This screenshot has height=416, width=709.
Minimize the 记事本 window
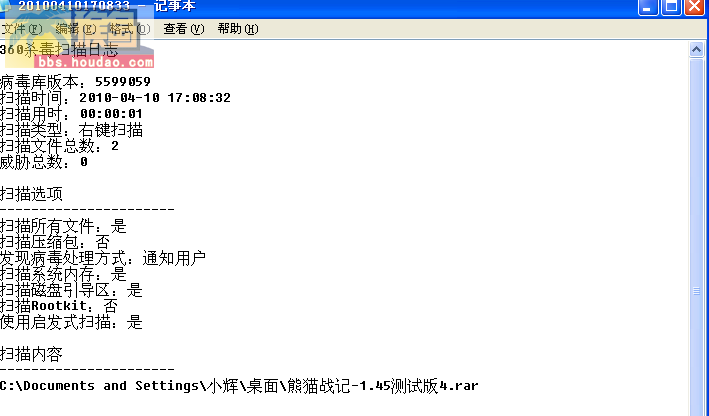point(648,7)
